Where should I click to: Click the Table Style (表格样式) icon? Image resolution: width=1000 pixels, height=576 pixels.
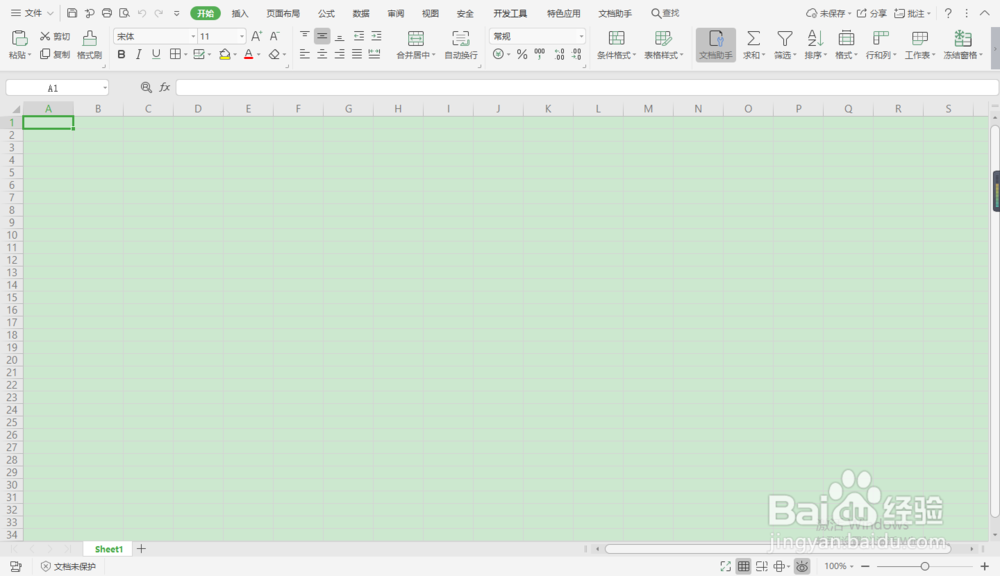pos(663,39)
